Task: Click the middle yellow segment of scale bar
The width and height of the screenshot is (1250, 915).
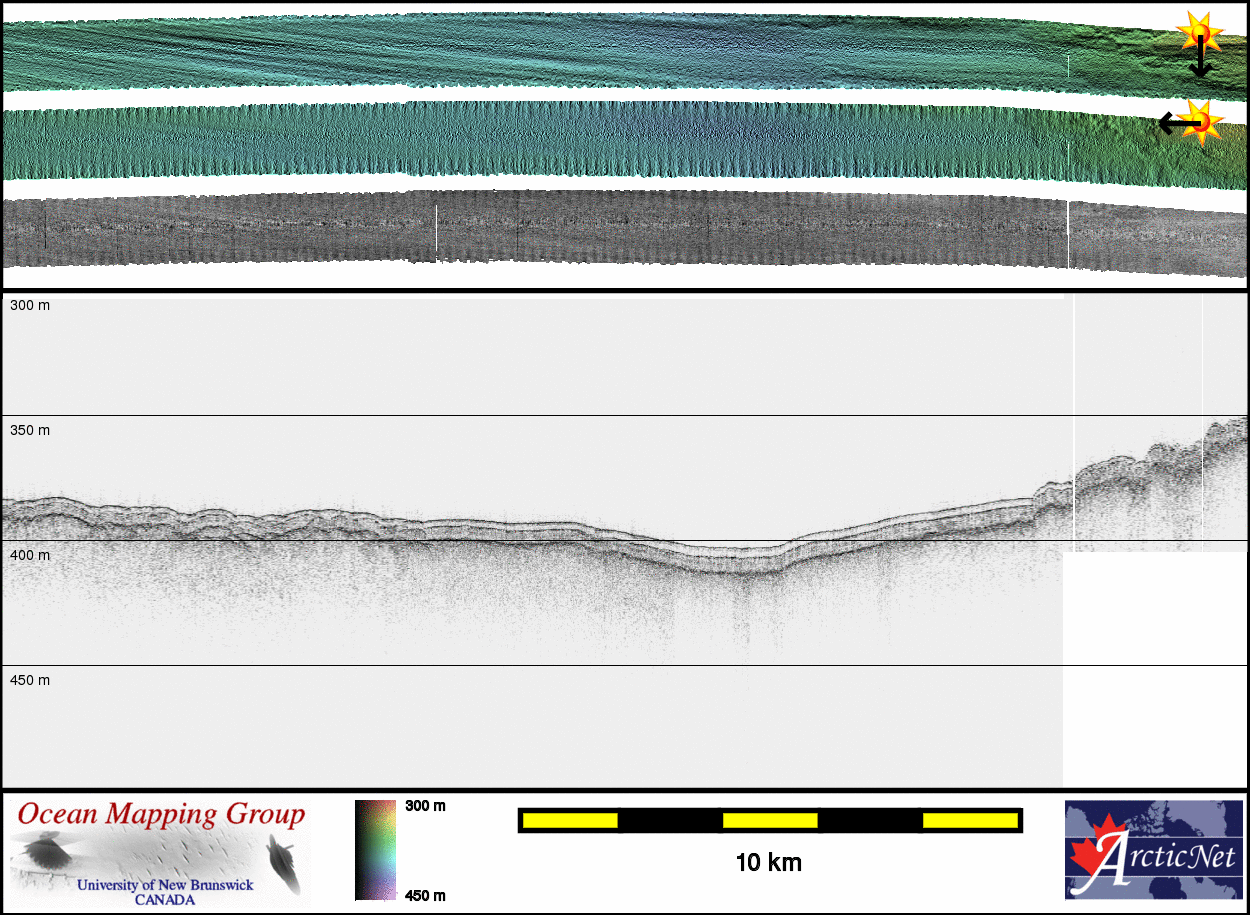Action: tap(770, 820)
